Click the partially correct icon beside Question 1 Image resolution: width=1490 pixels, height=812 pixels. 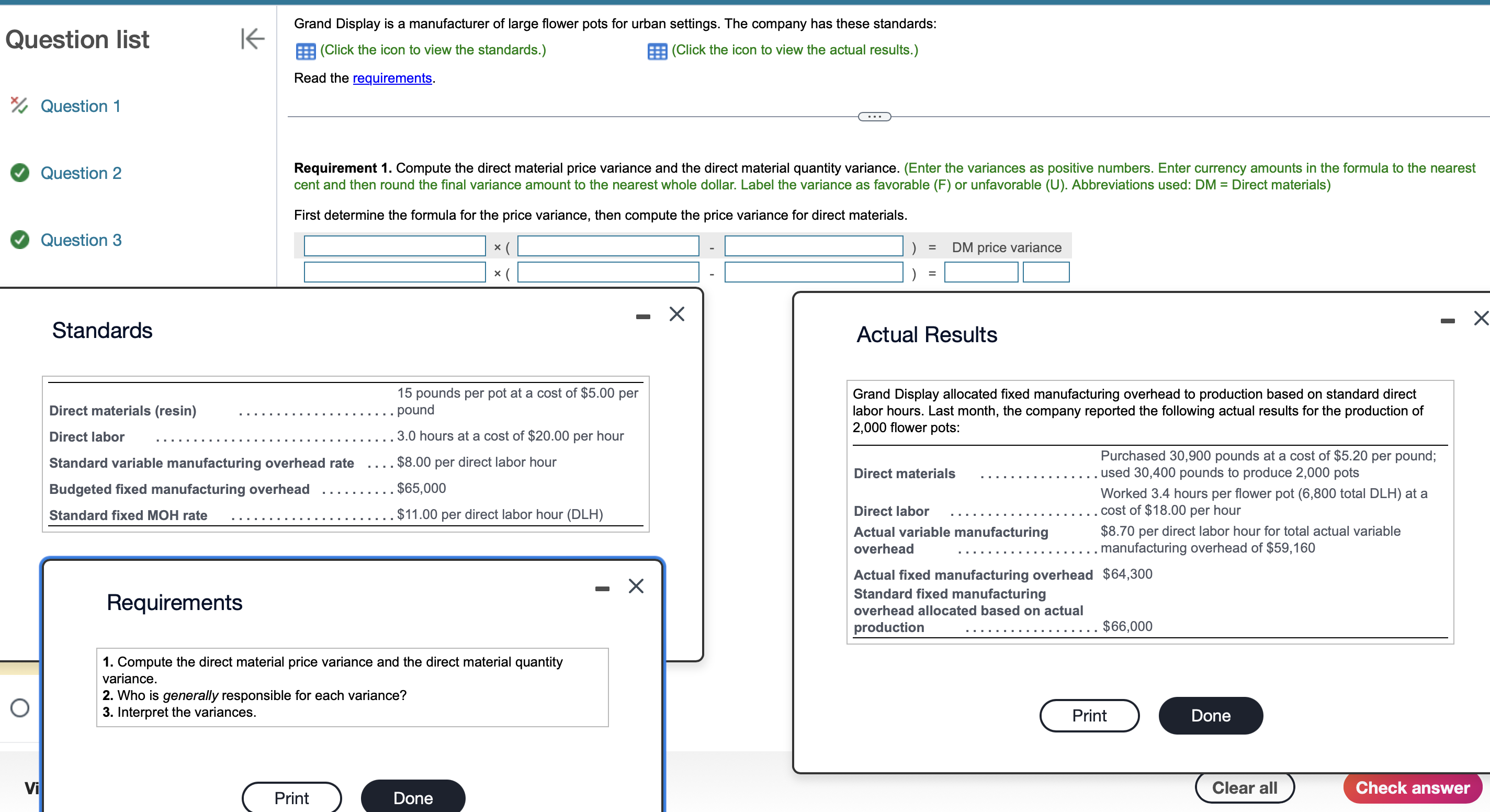pos(19,105)
